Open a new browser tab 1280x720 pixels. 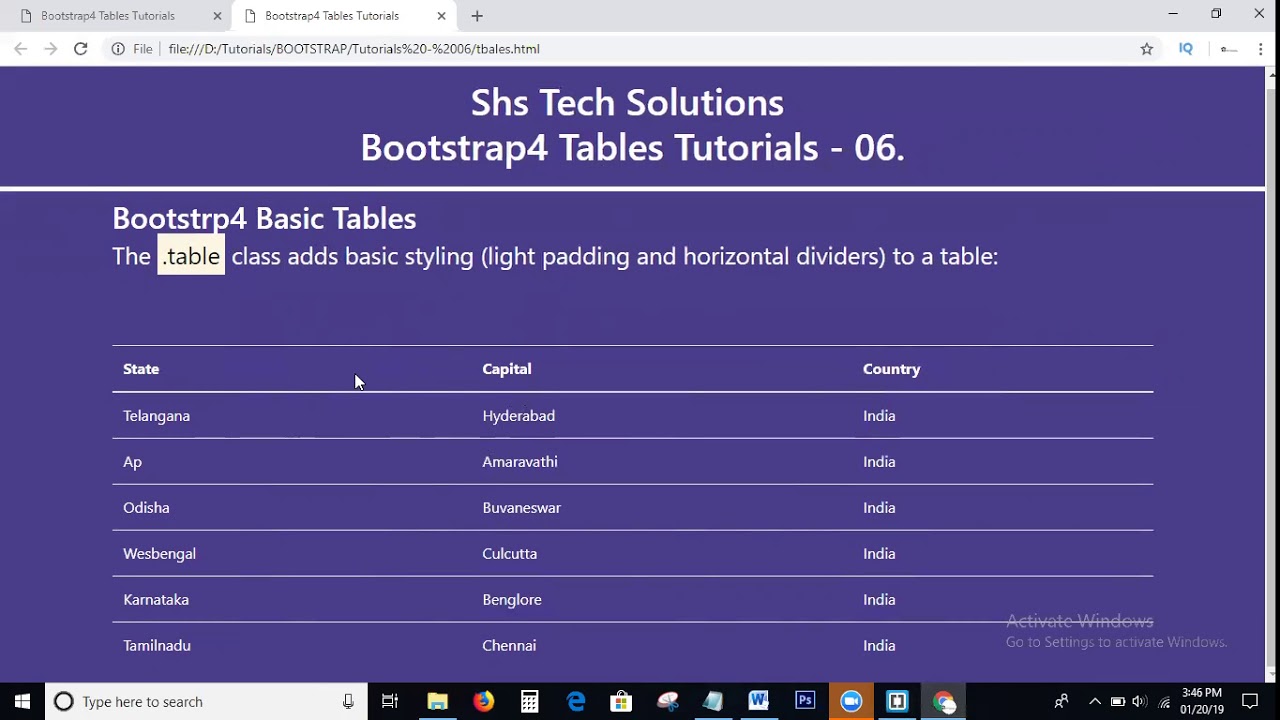click(x=477, y=16)
